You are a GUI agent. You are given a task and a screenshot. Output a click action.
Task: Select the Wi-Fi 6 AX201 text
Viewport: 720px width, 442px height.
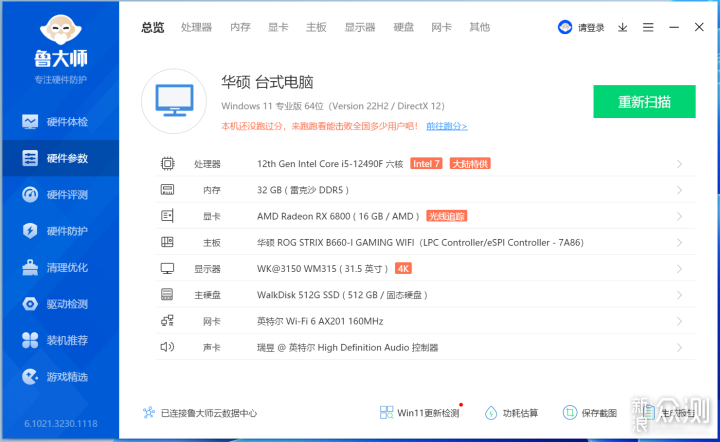point(320,321)
